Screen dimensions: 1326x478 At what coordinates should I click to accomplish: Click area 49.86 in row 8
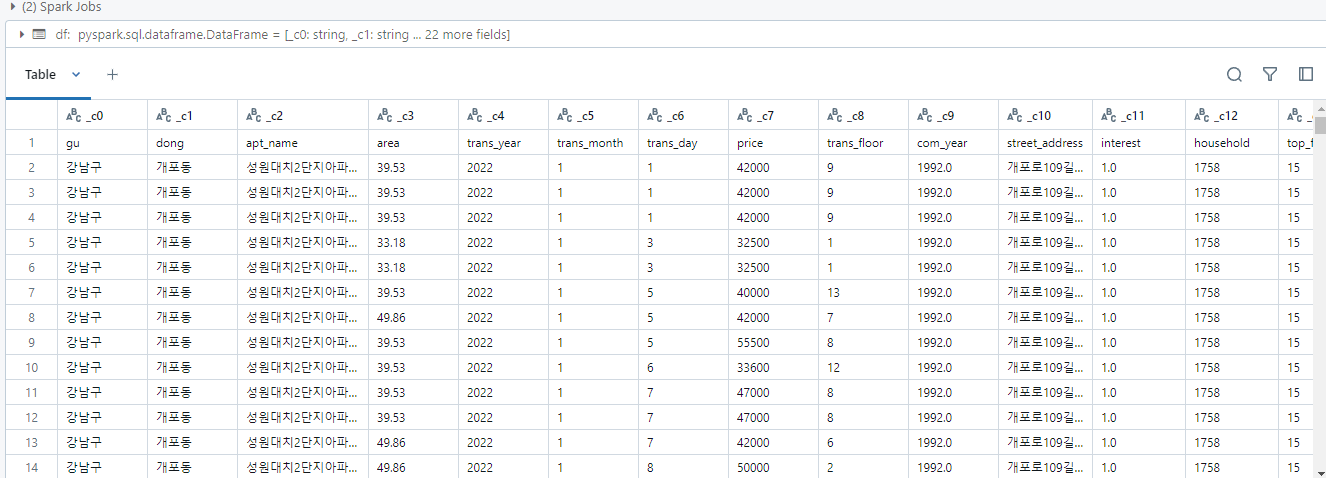pyautogui.click(x=413, y=318)
